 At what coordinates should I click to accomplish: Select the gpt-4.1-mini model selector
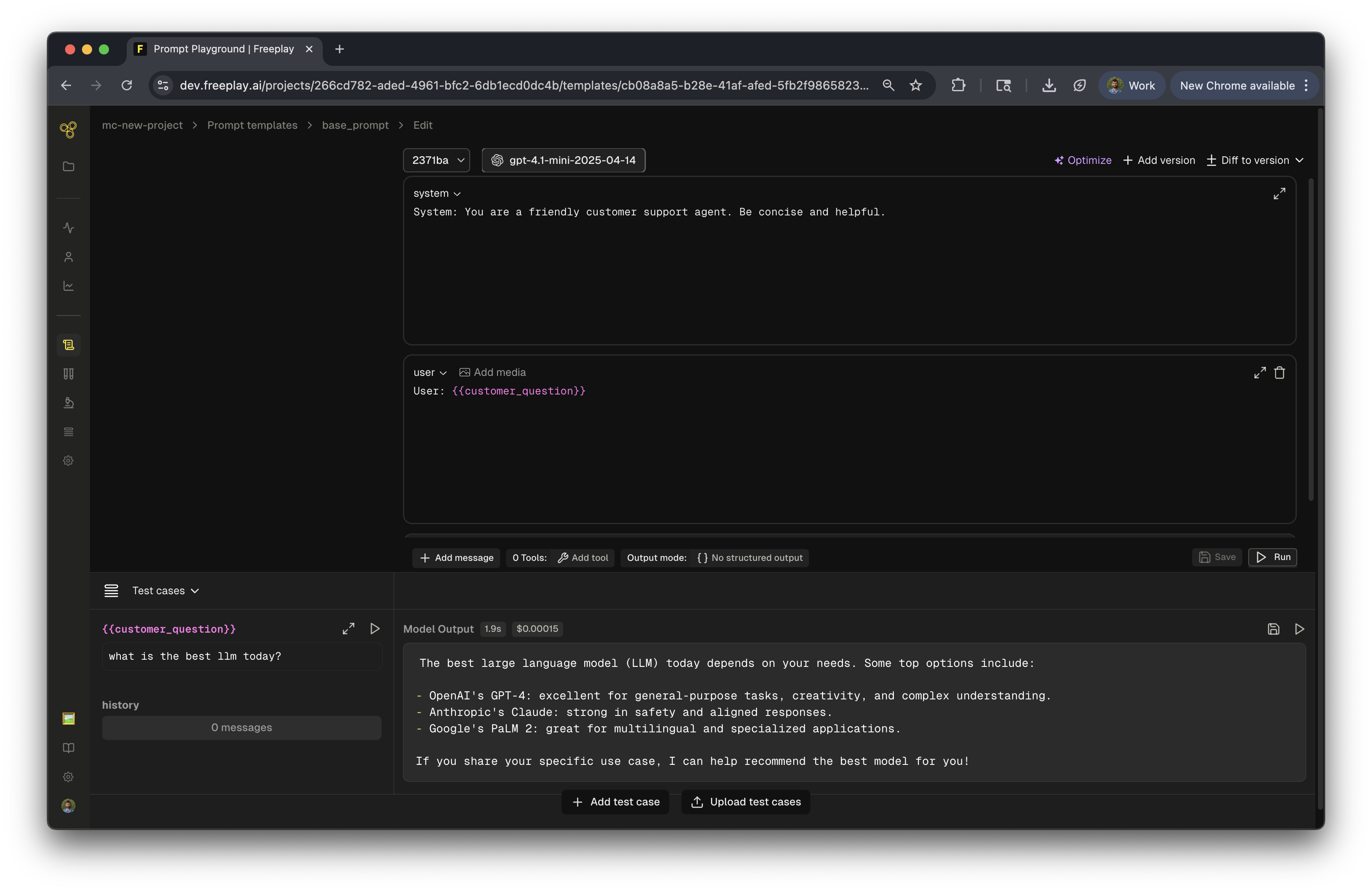563,160
